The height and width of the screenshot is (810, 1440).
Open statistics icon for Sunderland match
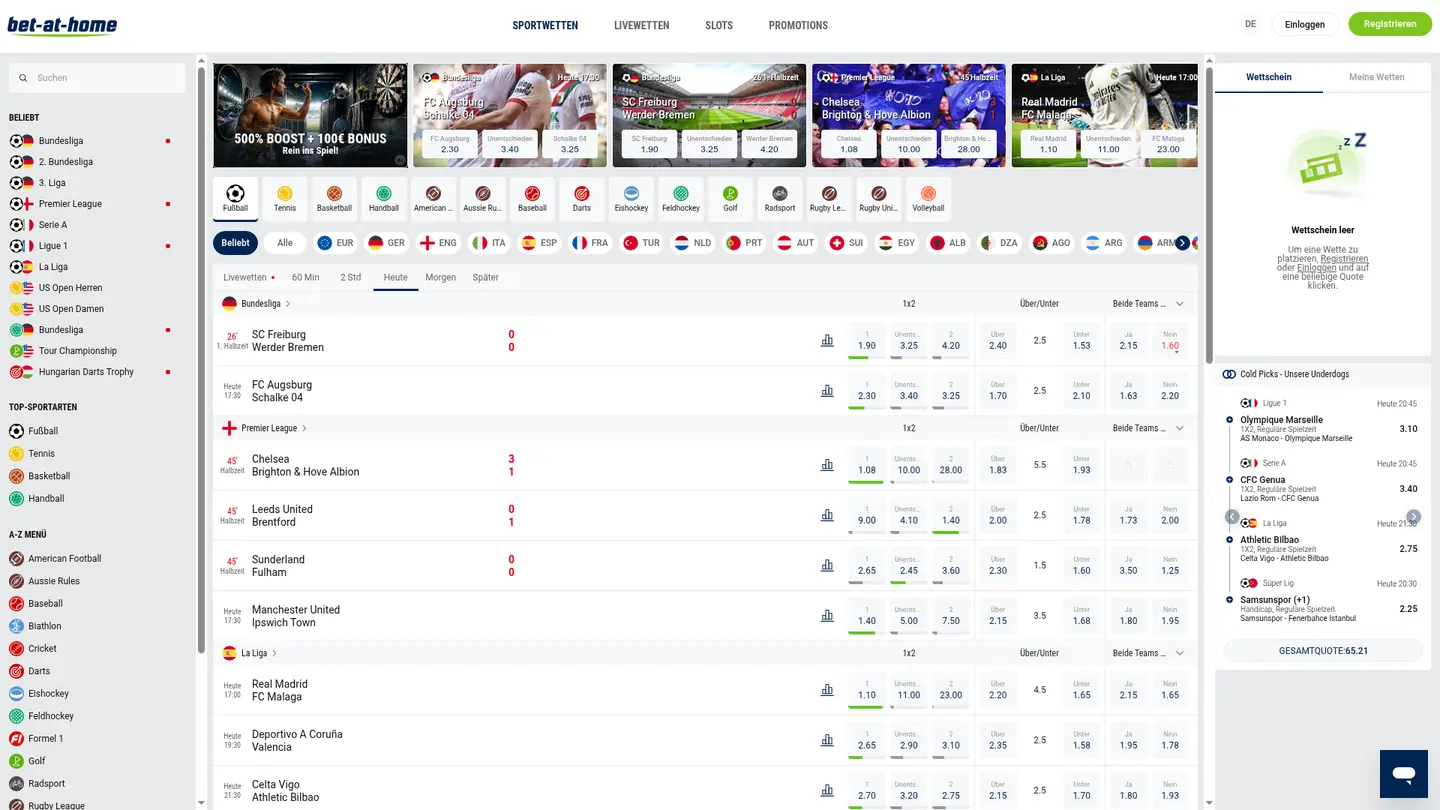827,565
